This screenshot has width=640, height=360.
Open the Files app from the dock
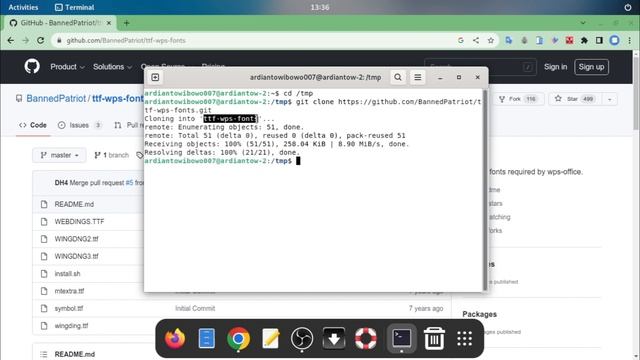[207, 338]
